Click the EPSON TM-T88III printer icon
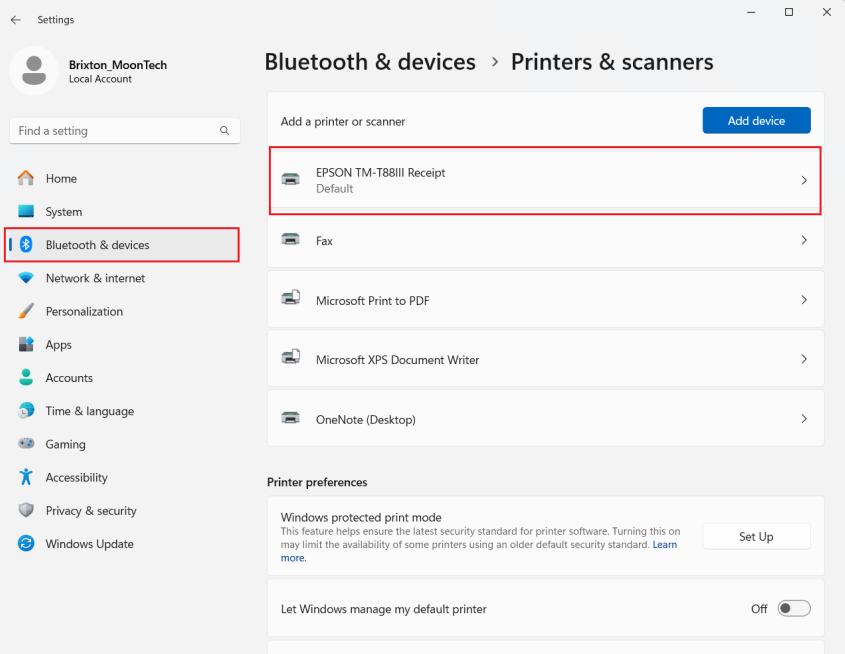Viewport: 845px width, 654px height. 291,179
